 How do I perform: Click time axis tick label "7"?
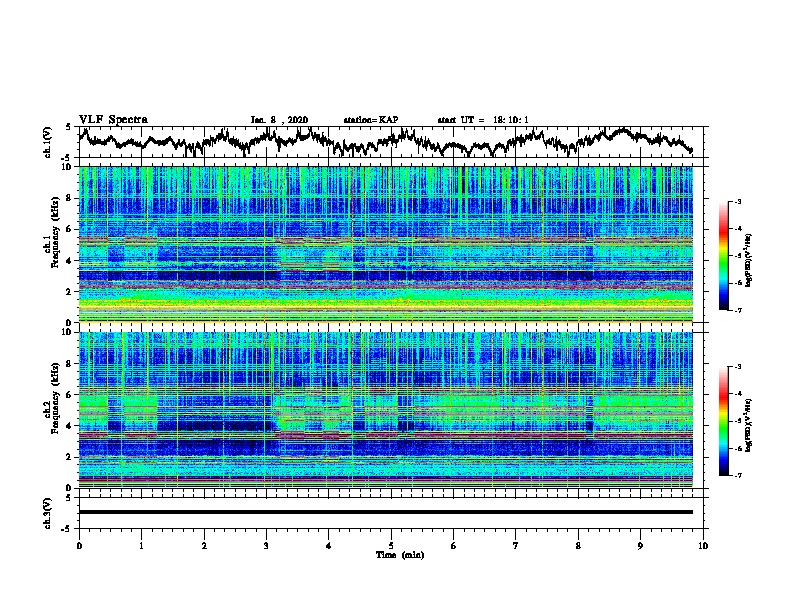tap(516, 546)
